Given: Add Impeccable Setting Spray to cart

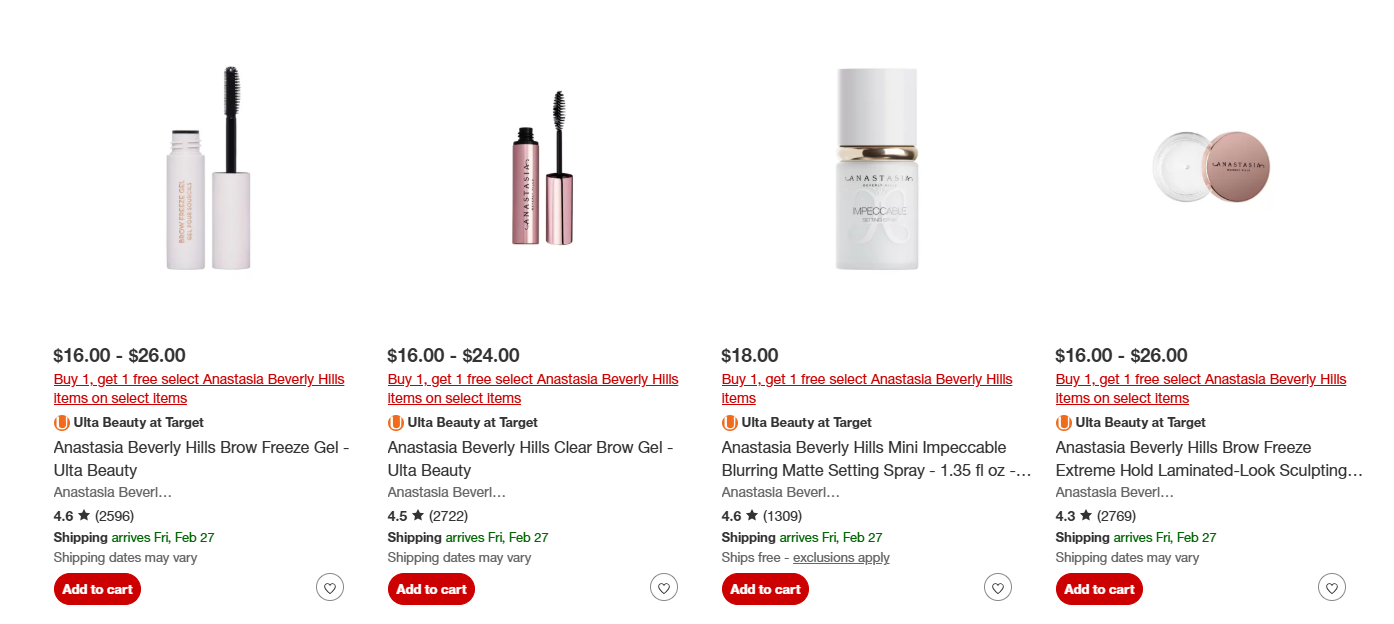Looking at the screenshot, I should tap(765, 589).
